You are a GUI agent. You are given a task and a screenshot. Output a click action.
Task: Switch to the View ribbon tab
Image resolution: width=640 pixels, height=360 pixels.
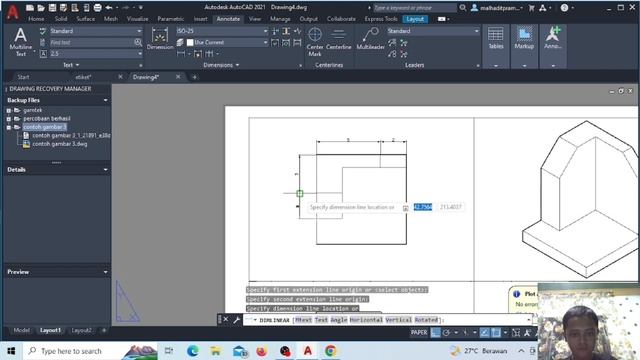pos(255,19)
